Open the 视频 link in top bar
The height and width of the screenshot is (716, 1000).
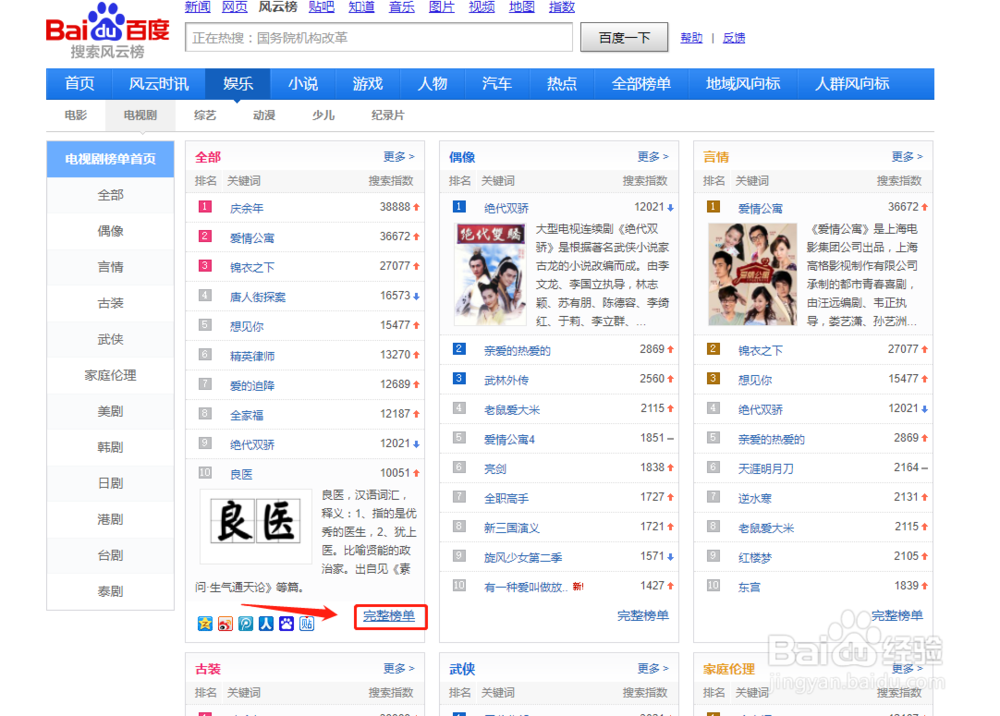coord(482,7)
